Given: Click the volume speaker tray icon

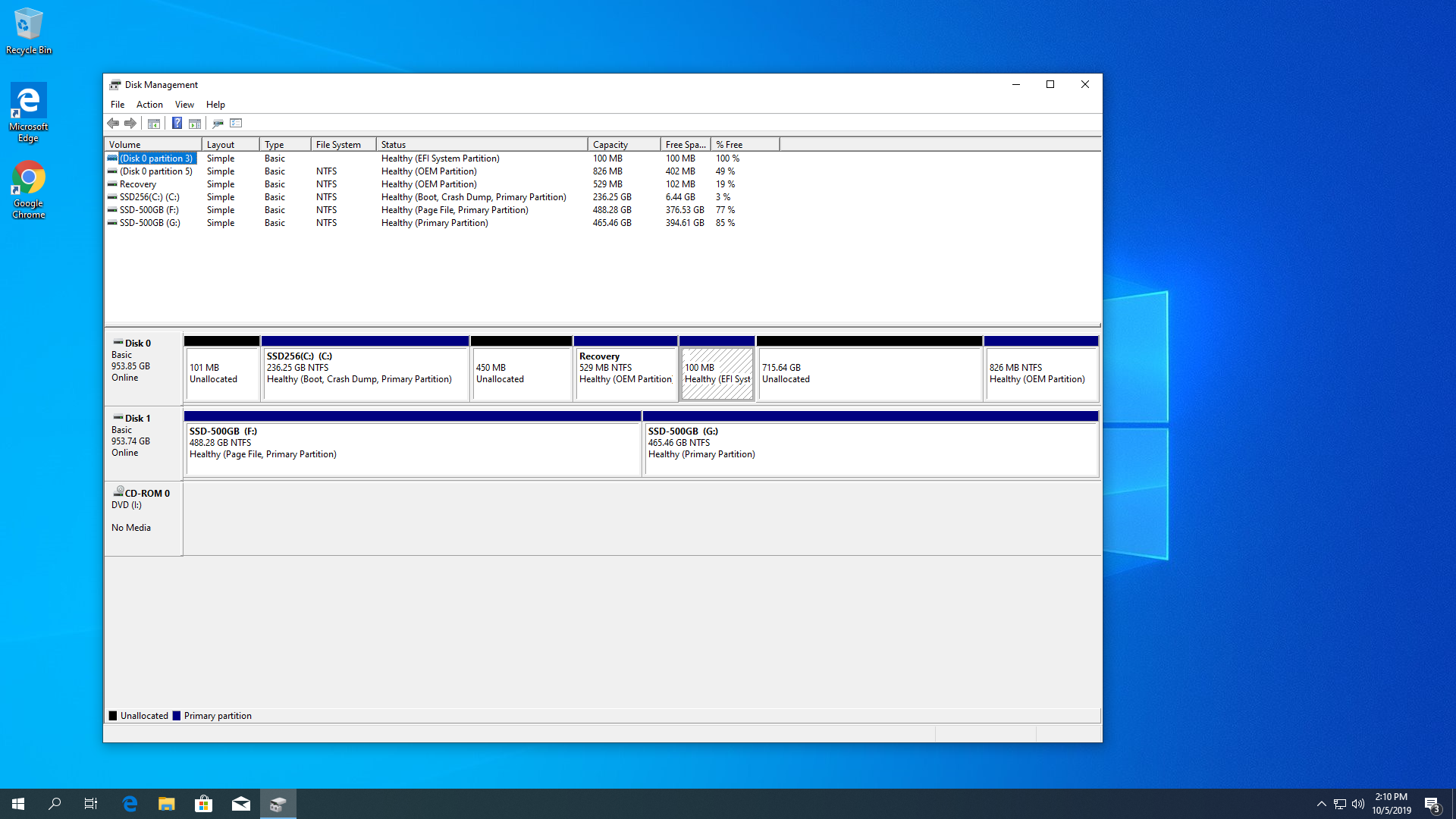Looking at the screenshot, I should click(x=1358, y=804).
